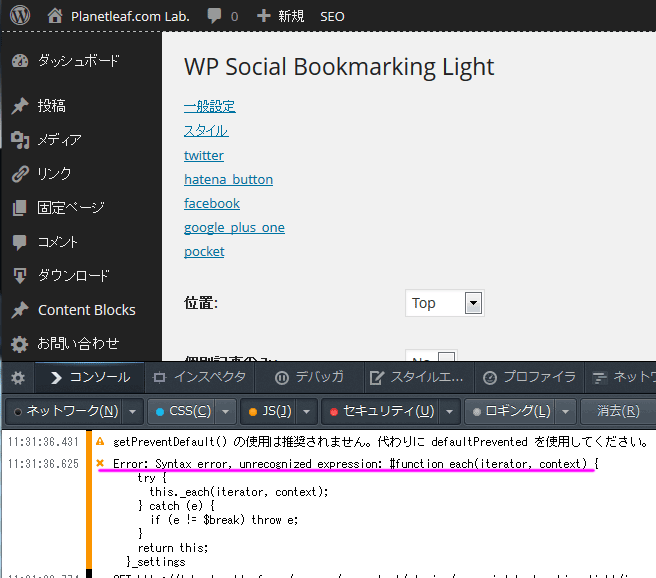Switch to the インスペクタ tab
Image resolution: width=656 pixels, height=578 pixels.
coord(200,378)
